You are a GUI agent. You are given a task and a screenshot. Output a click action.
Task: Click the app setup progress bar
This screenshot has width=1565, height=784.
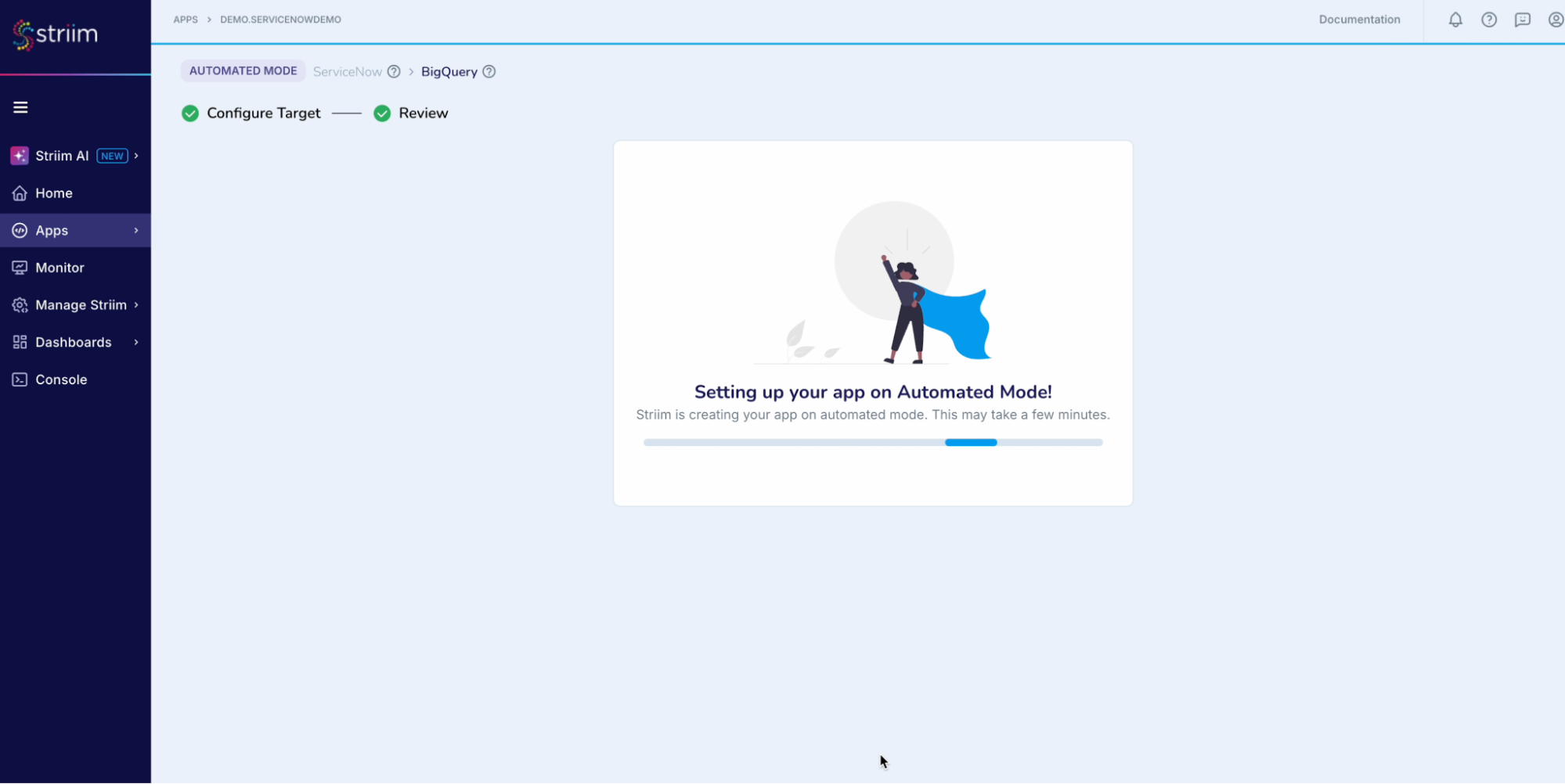(x=873, y=442)
